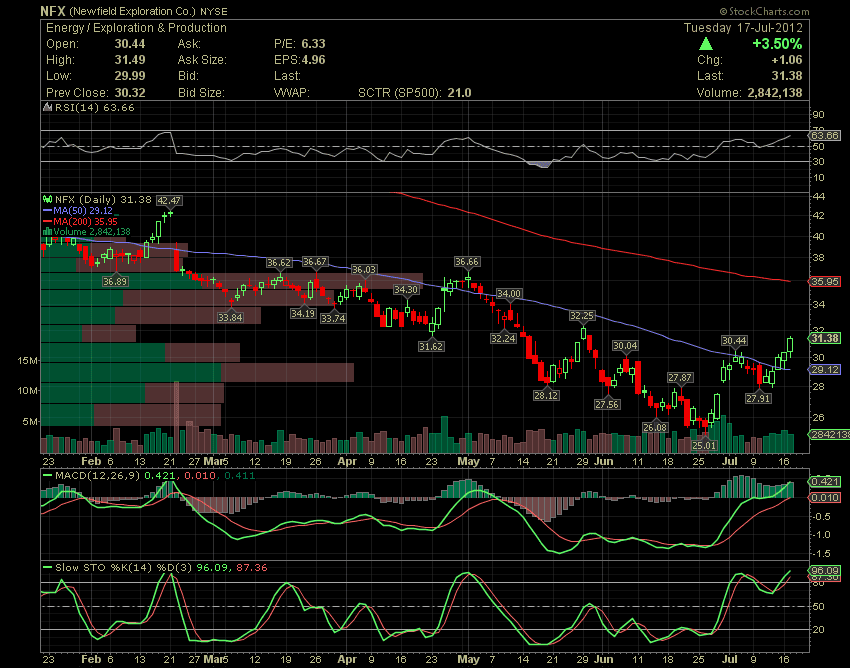Screen dimensions: 850x668
Task: Click the EPS 4.96 figure
Action: [313, 60]
